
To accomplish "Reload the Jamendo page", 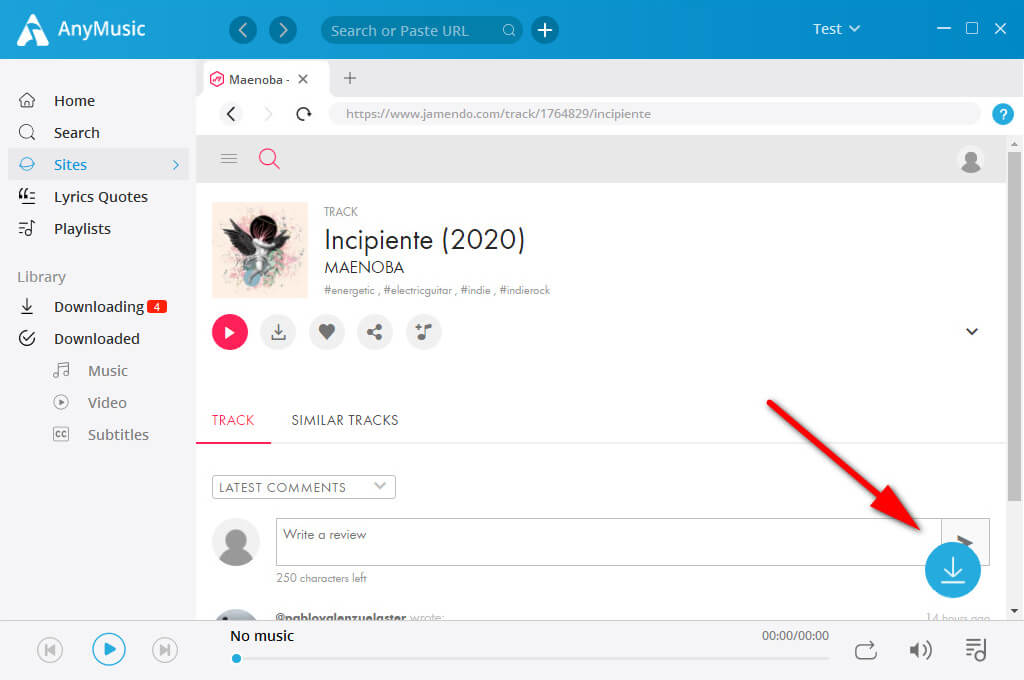I will (304, 114).
